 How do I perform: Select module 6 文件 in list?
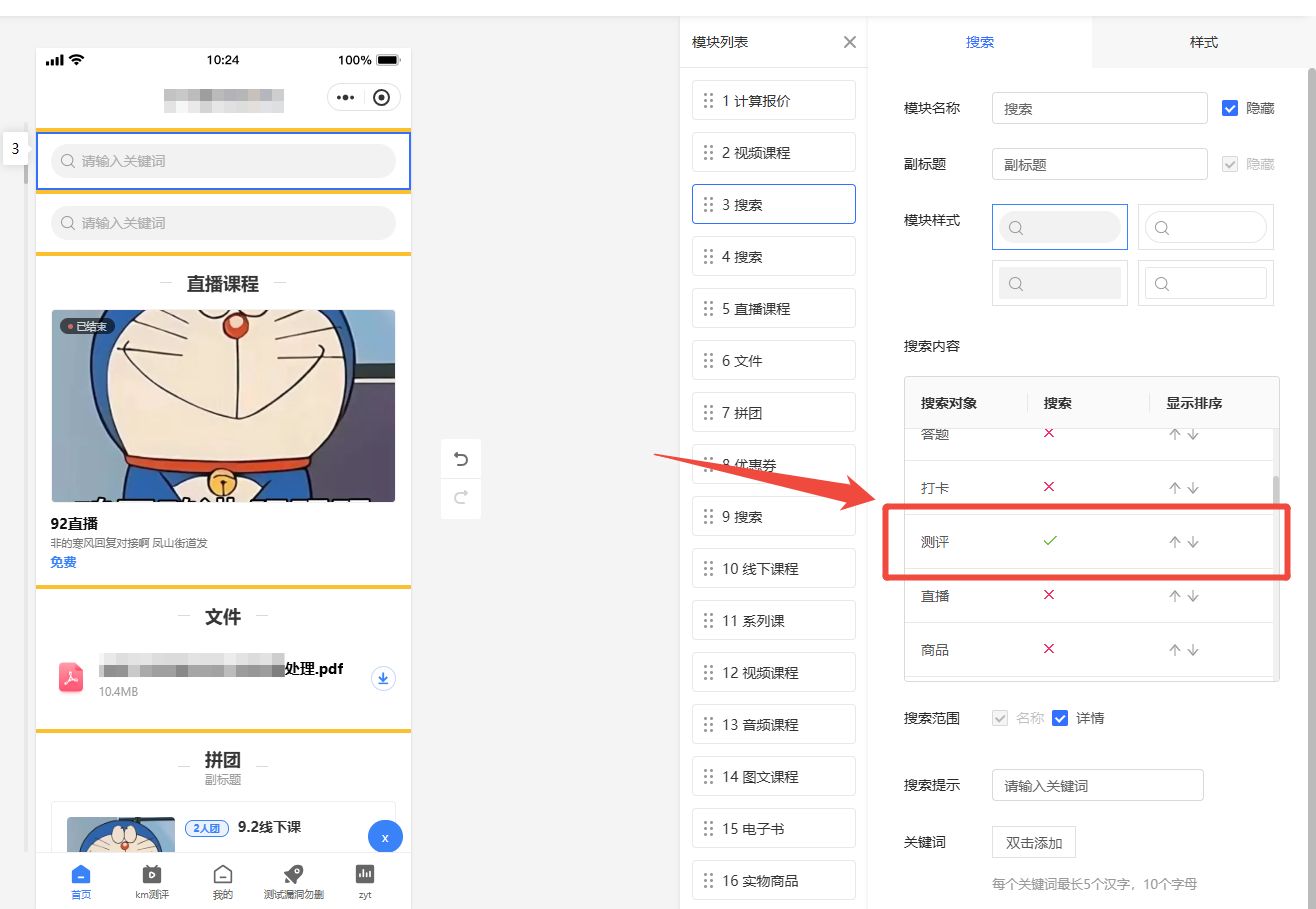click(x=774, y=360)
